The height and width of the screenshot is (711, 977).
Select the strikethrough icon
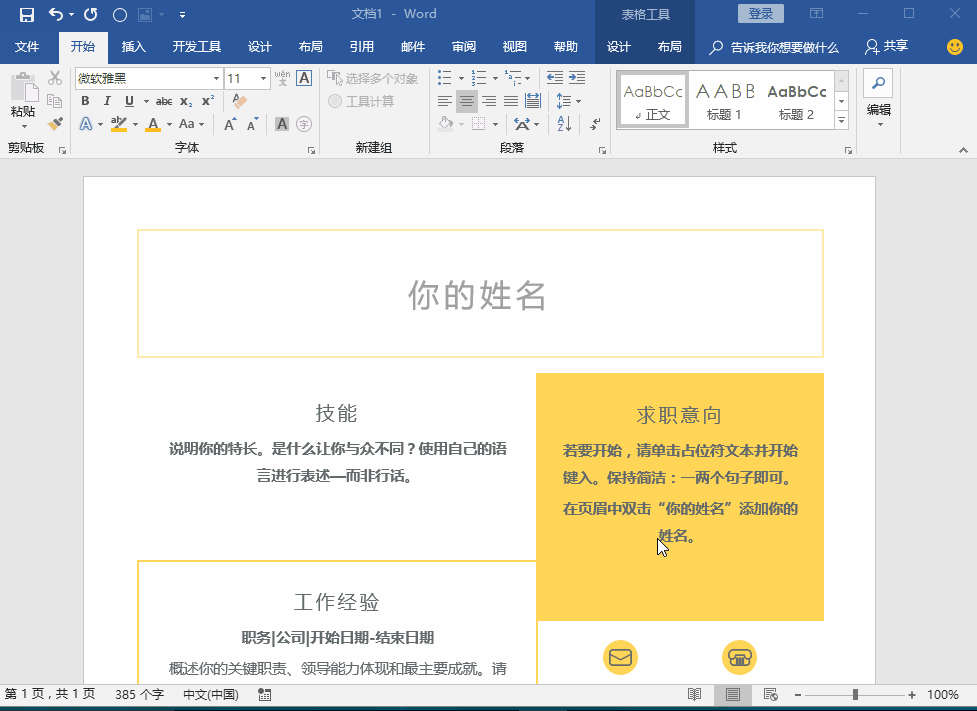coord(165,101)
